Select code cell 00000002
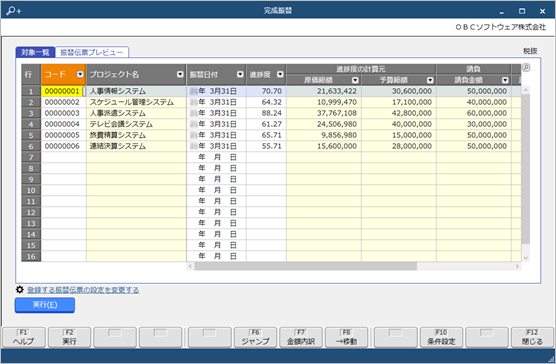The height and width of the screenshot is (364, 556). [x=62, y=102]
